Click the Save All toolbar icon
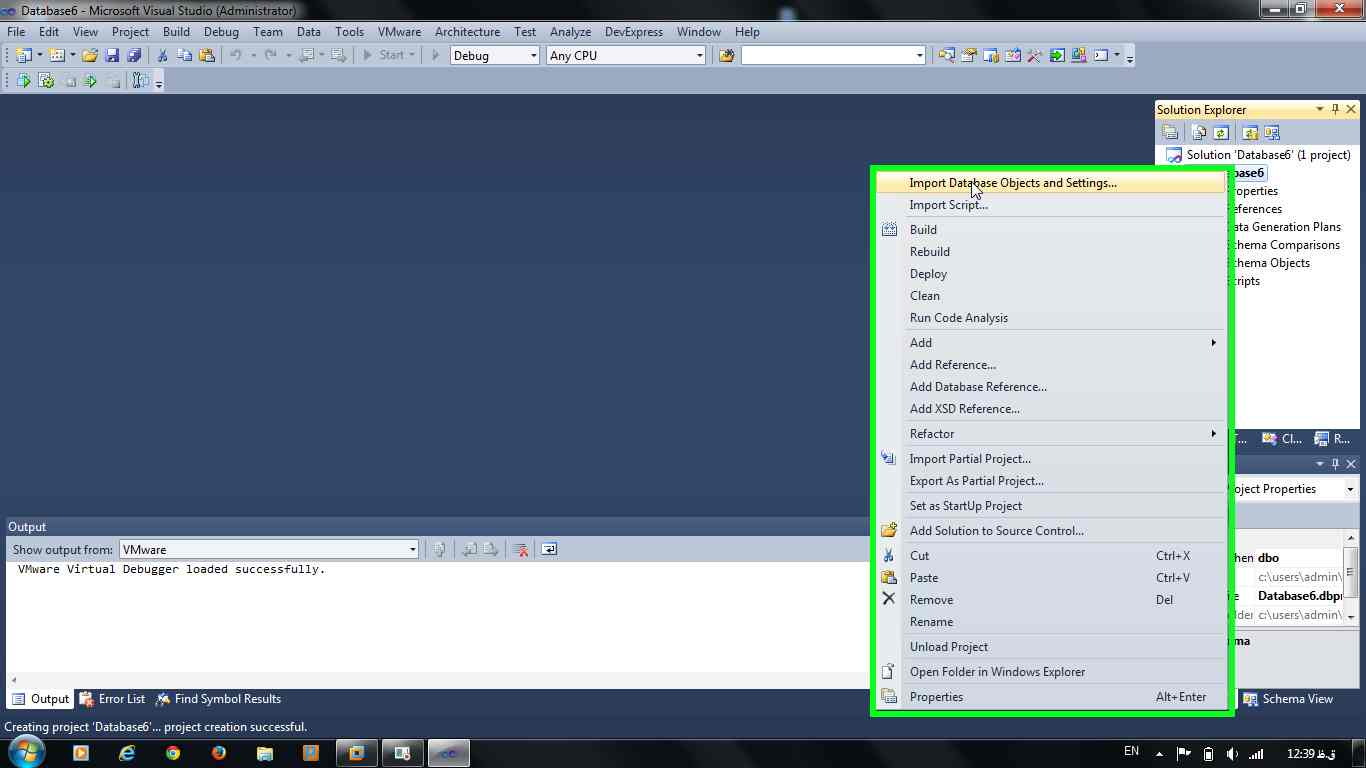This screenshot has width=1366, height=768. [133, 56]
